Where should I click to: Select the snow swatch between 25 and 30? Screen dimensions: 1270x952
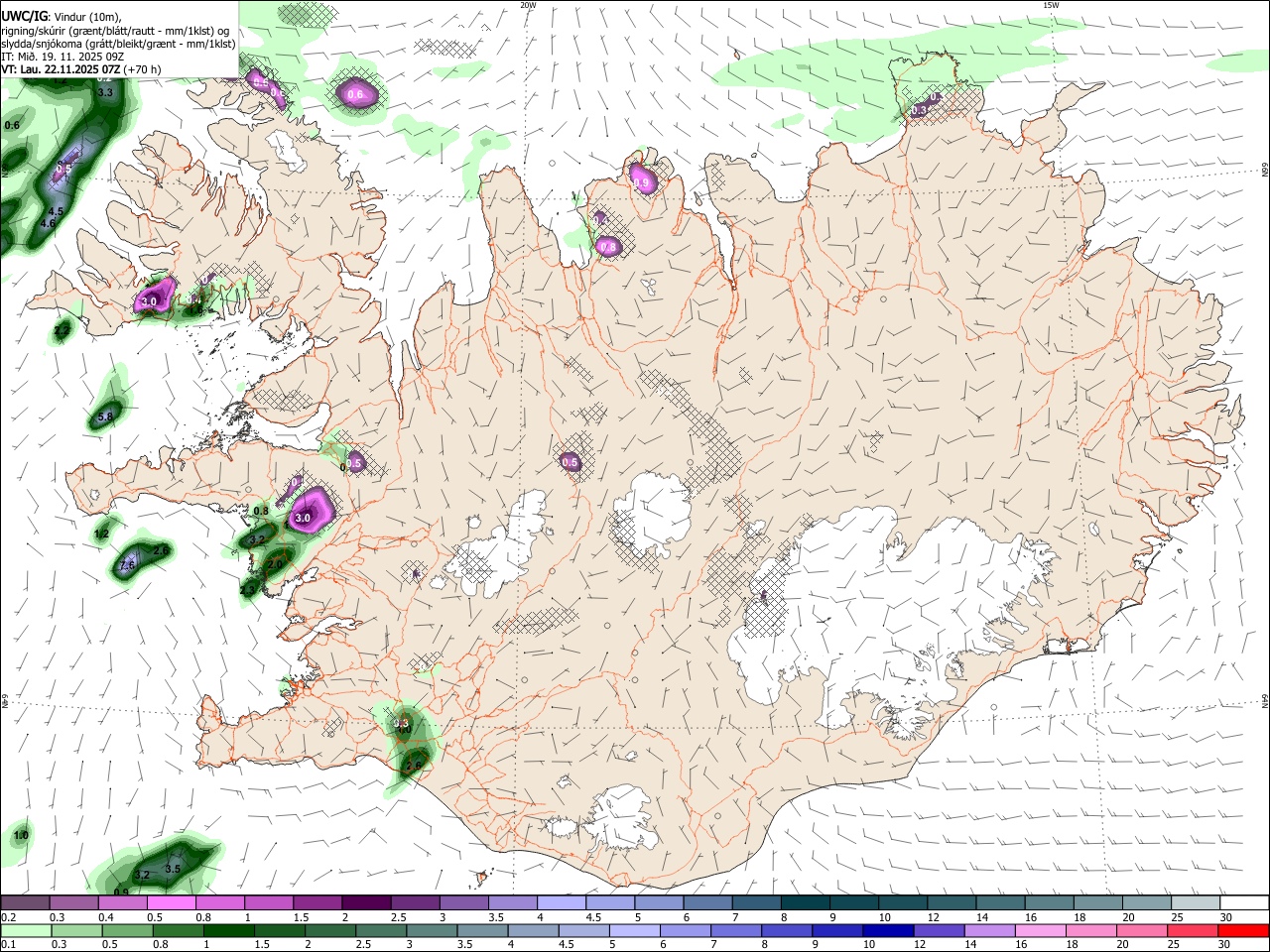(x=1195, y=902)
